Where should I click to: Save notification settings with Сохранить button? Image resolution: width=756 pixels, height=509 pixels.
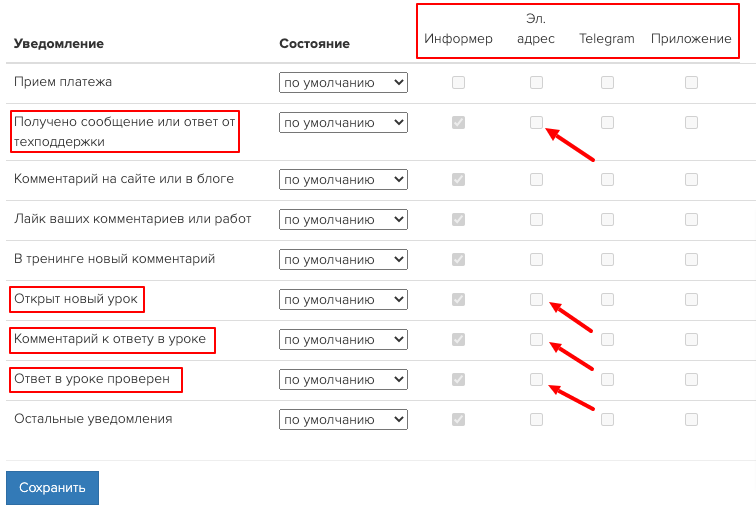tap(52, 488)
